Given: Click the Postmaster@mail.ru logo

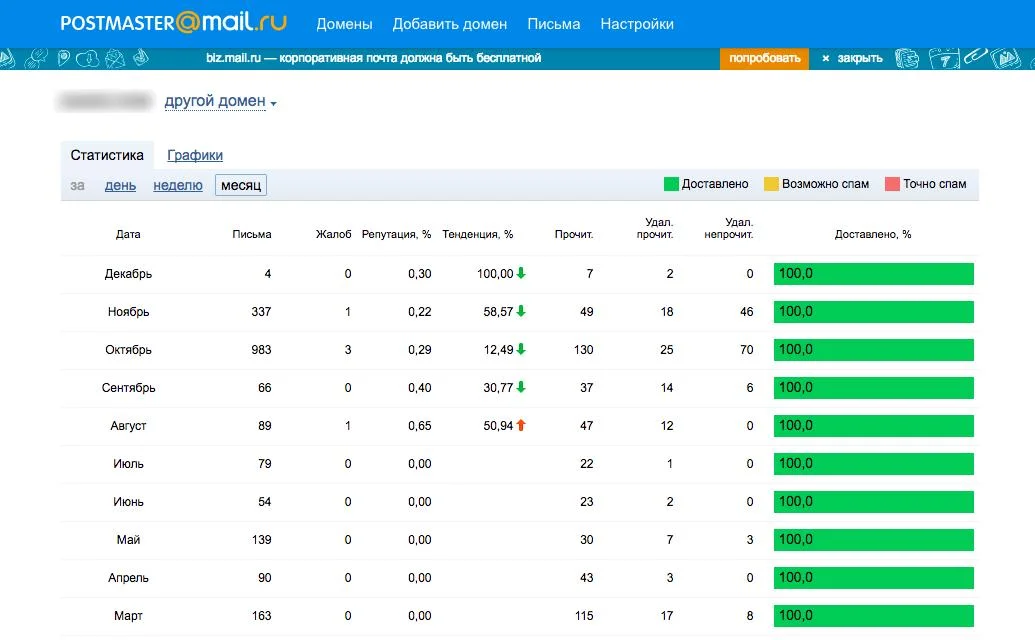Looking at the screenshot, I should pos(173,23).
